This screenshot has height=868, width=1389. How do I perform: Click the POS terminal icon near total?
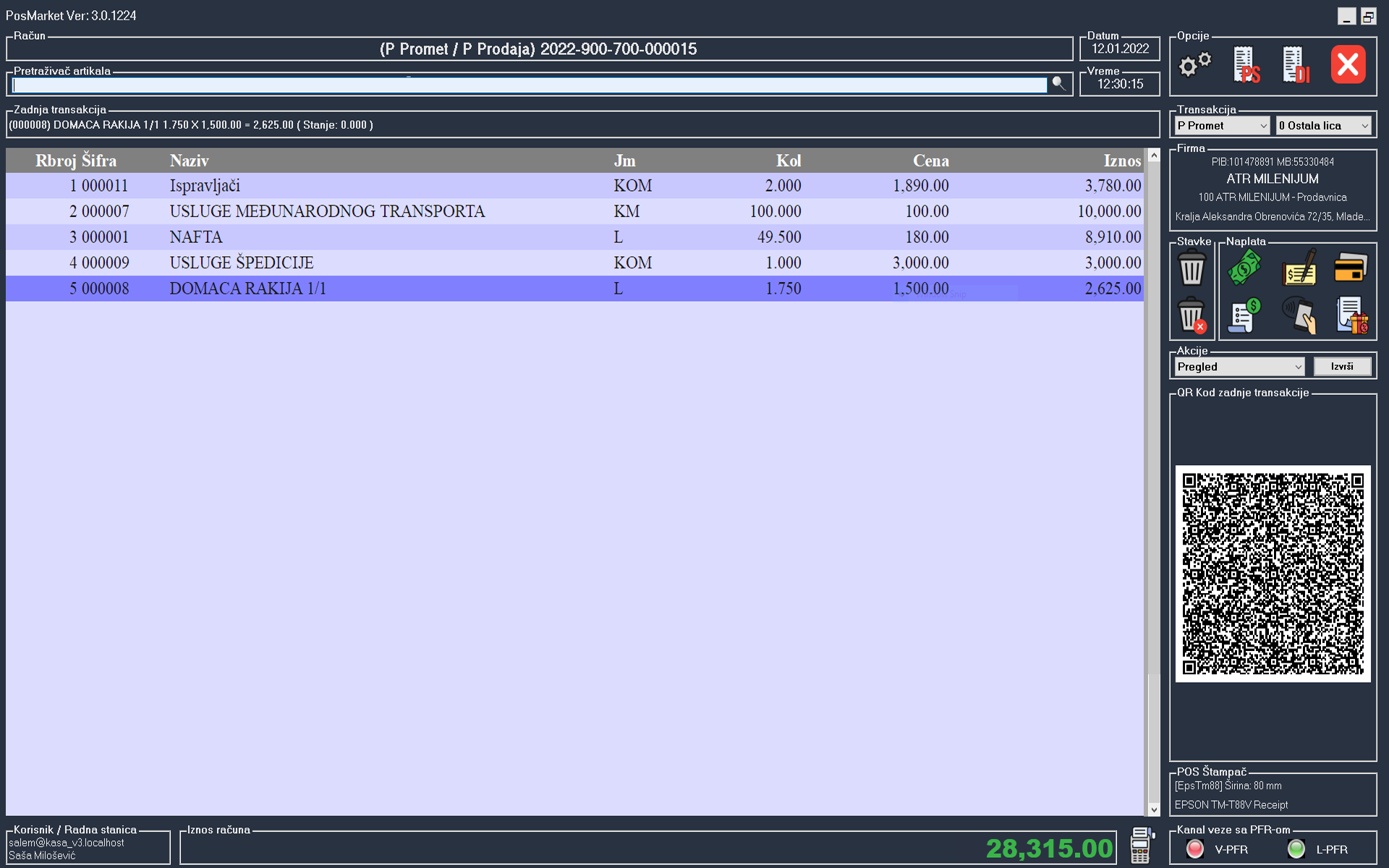[x=1141, y=846]
